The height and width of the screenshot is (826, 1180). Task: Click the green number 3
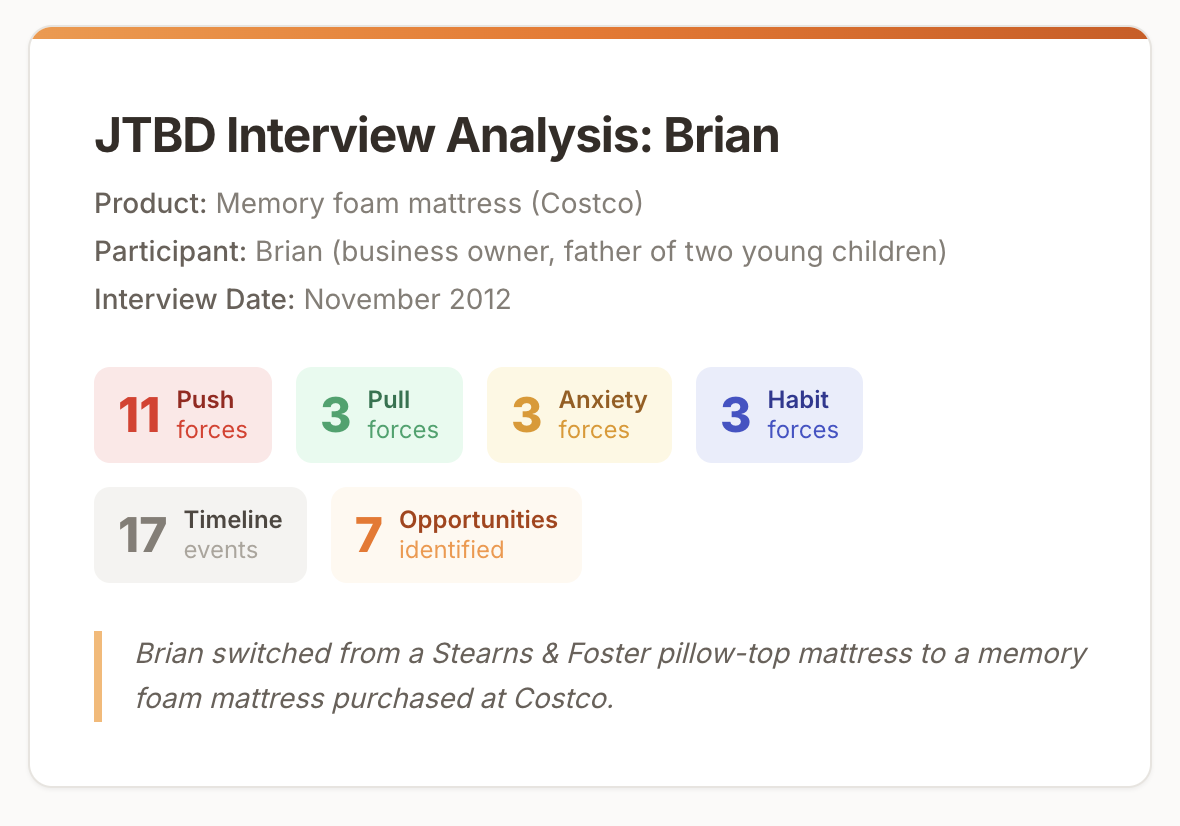coord(336,415)
